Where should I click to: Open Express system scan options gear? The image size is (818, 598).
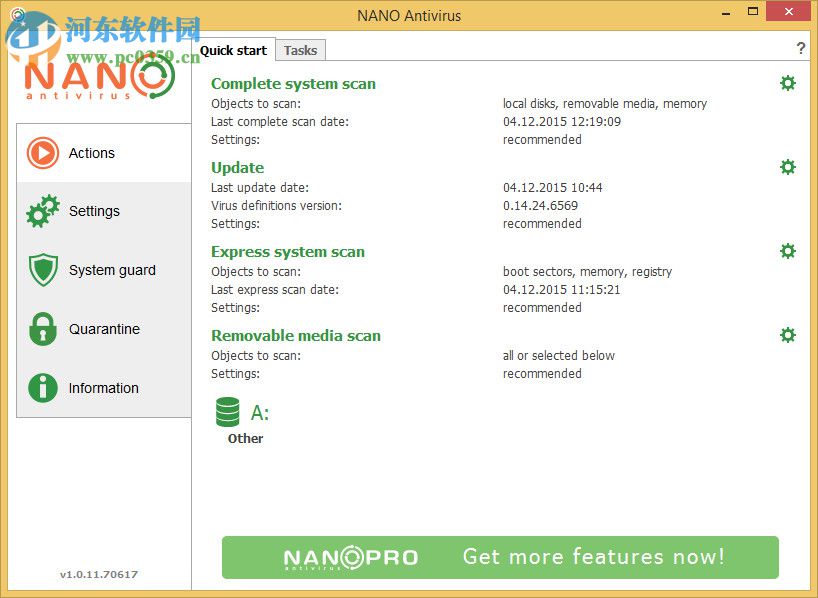click(788, 251)
